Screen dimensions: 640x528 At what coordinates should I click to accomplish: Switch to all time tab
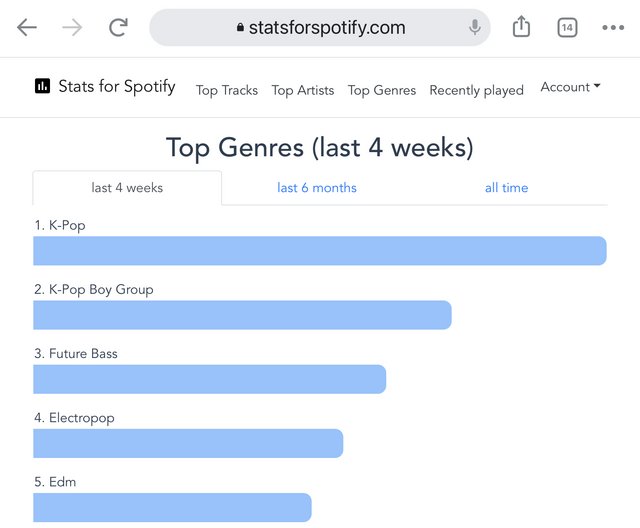(x=506, y=188)
